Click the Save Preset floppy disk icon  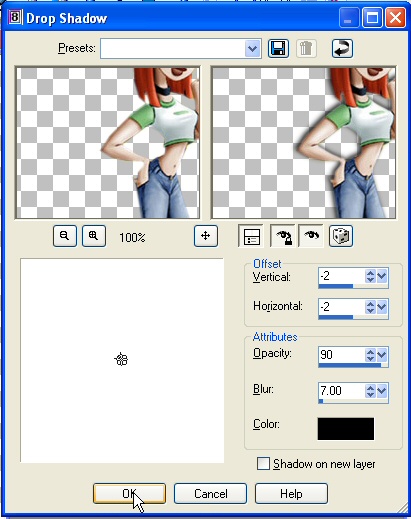point(278,49)
